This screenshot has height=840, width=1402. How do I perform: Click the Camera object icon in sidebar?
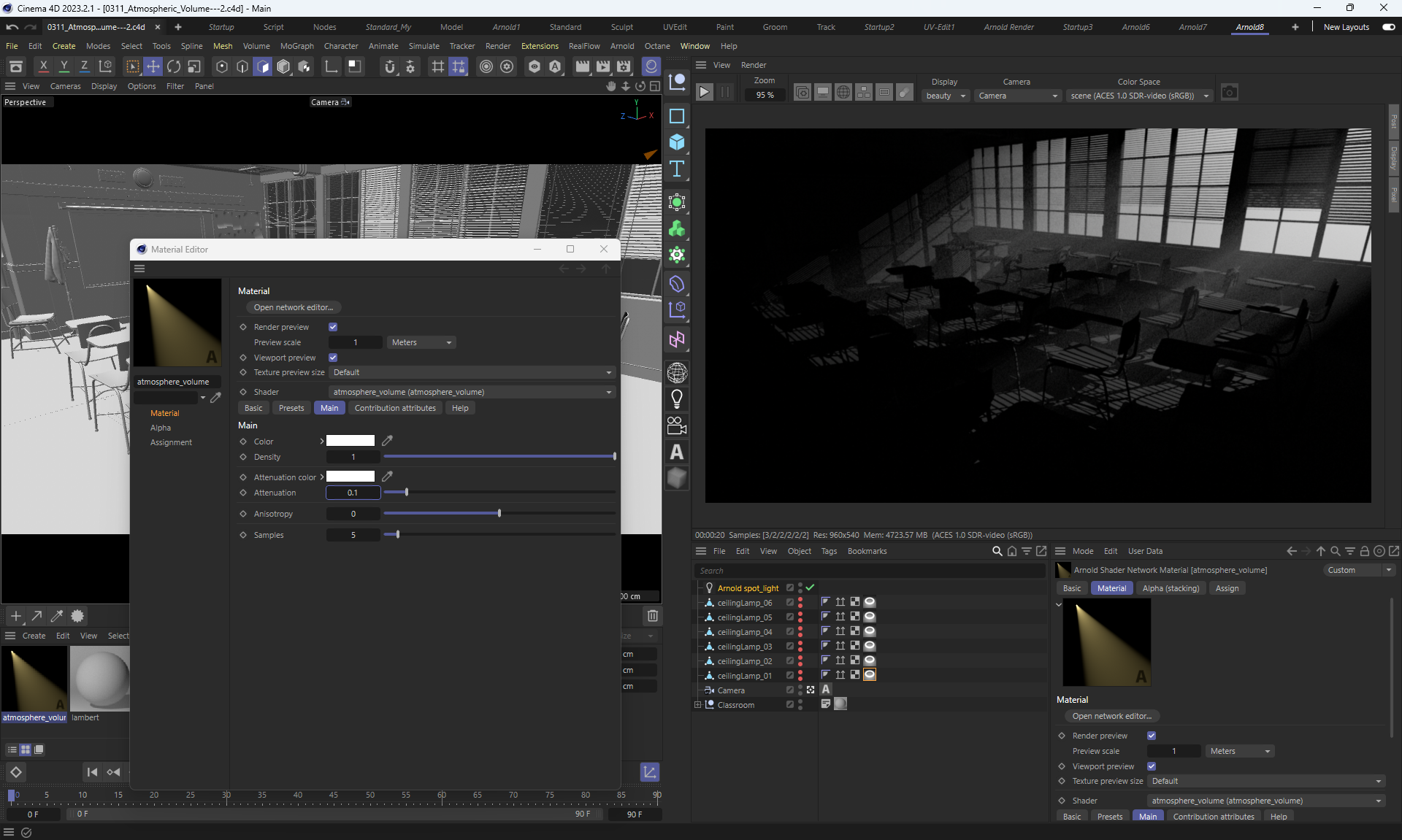click(677, 425)
